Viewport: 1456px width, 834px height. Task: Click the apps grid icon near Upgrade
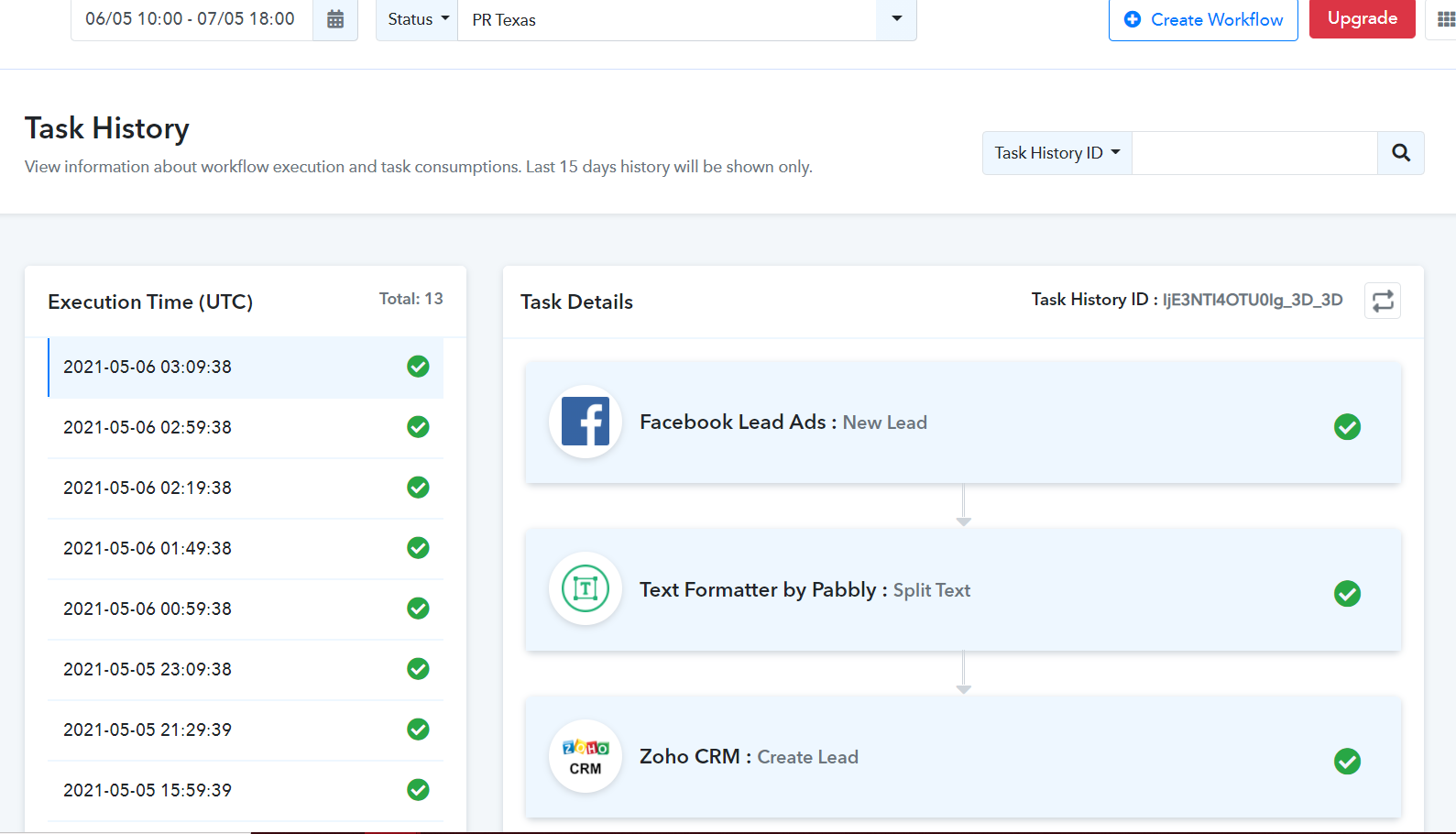pyautogui.click(x=1446, y=19)
